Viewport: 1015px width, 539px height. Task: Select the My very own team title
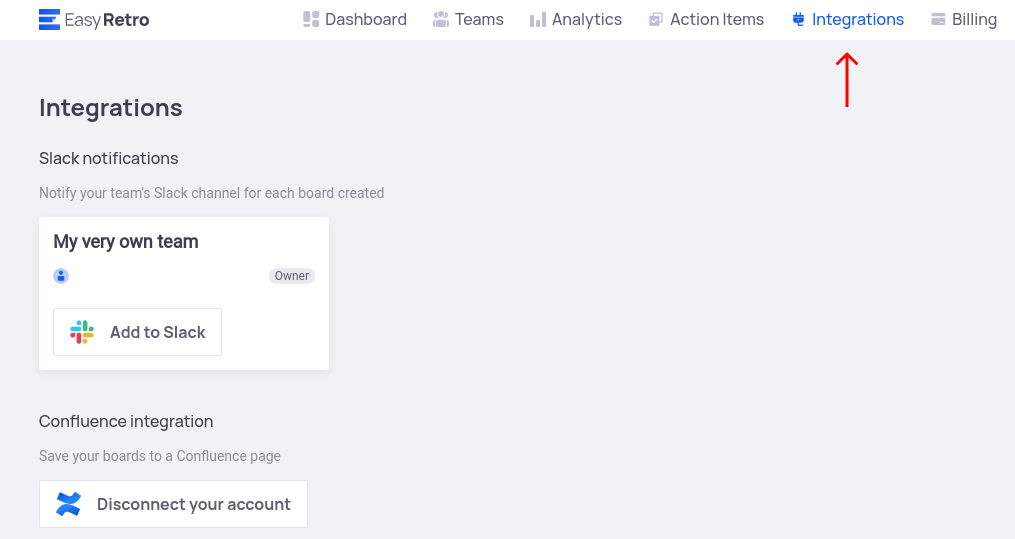coord(126,242)
